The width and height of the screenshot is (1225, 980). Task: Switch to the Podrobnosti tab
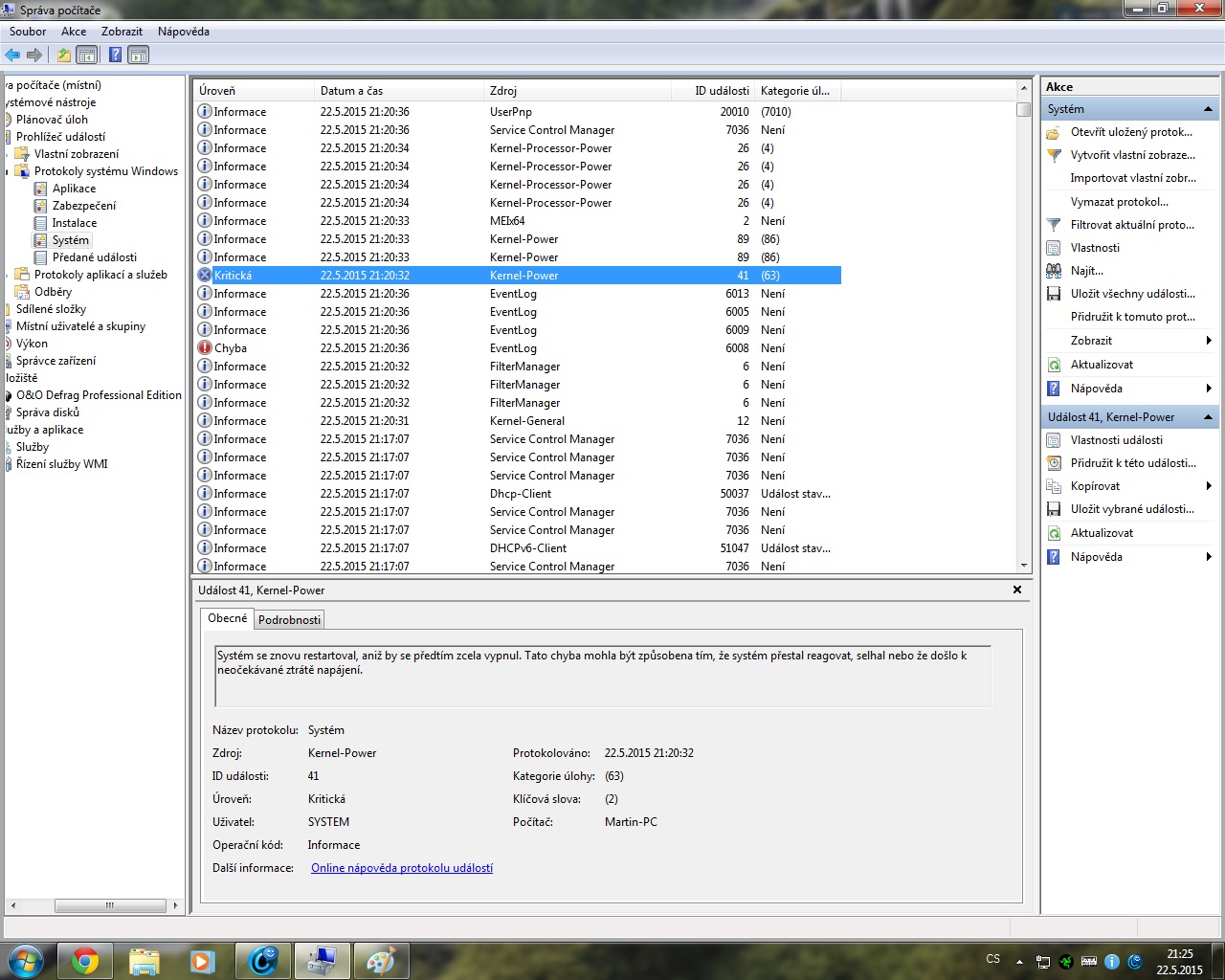click(x=289, y=620)
